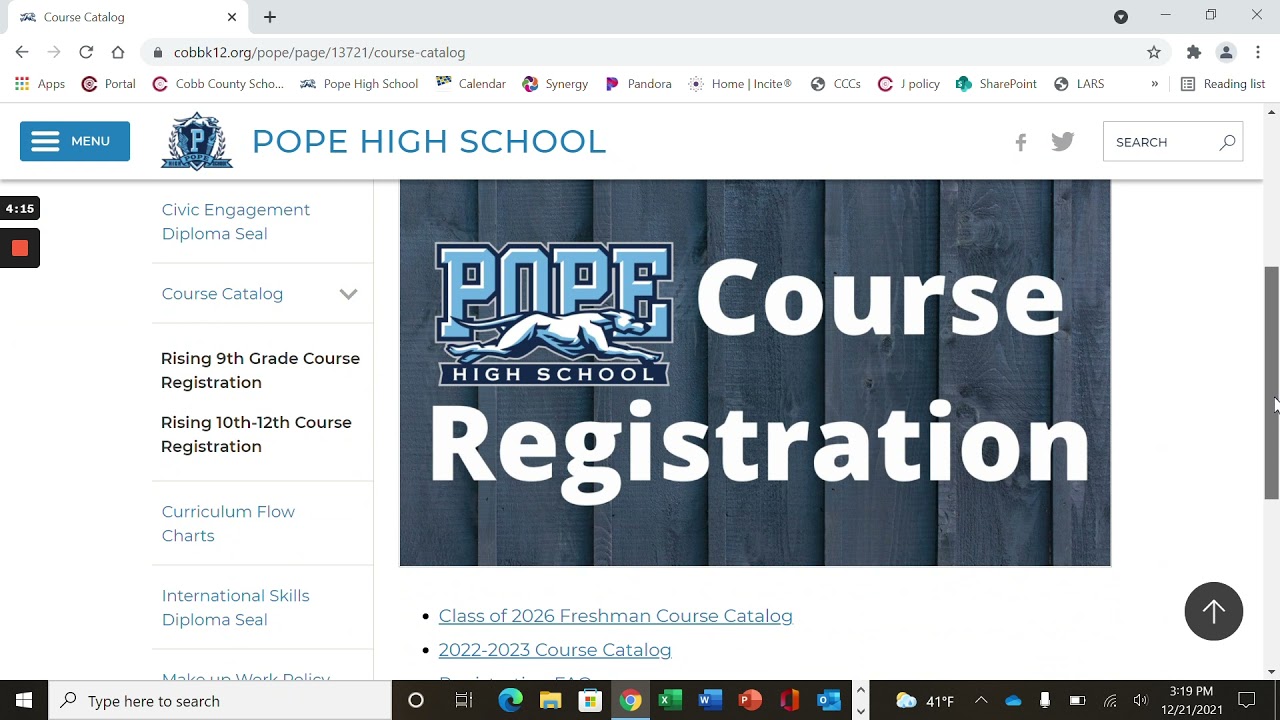This screenshot has width=1280, height=720.
Task: Open International Skills Diploma Seal
Action: [235, 607]
